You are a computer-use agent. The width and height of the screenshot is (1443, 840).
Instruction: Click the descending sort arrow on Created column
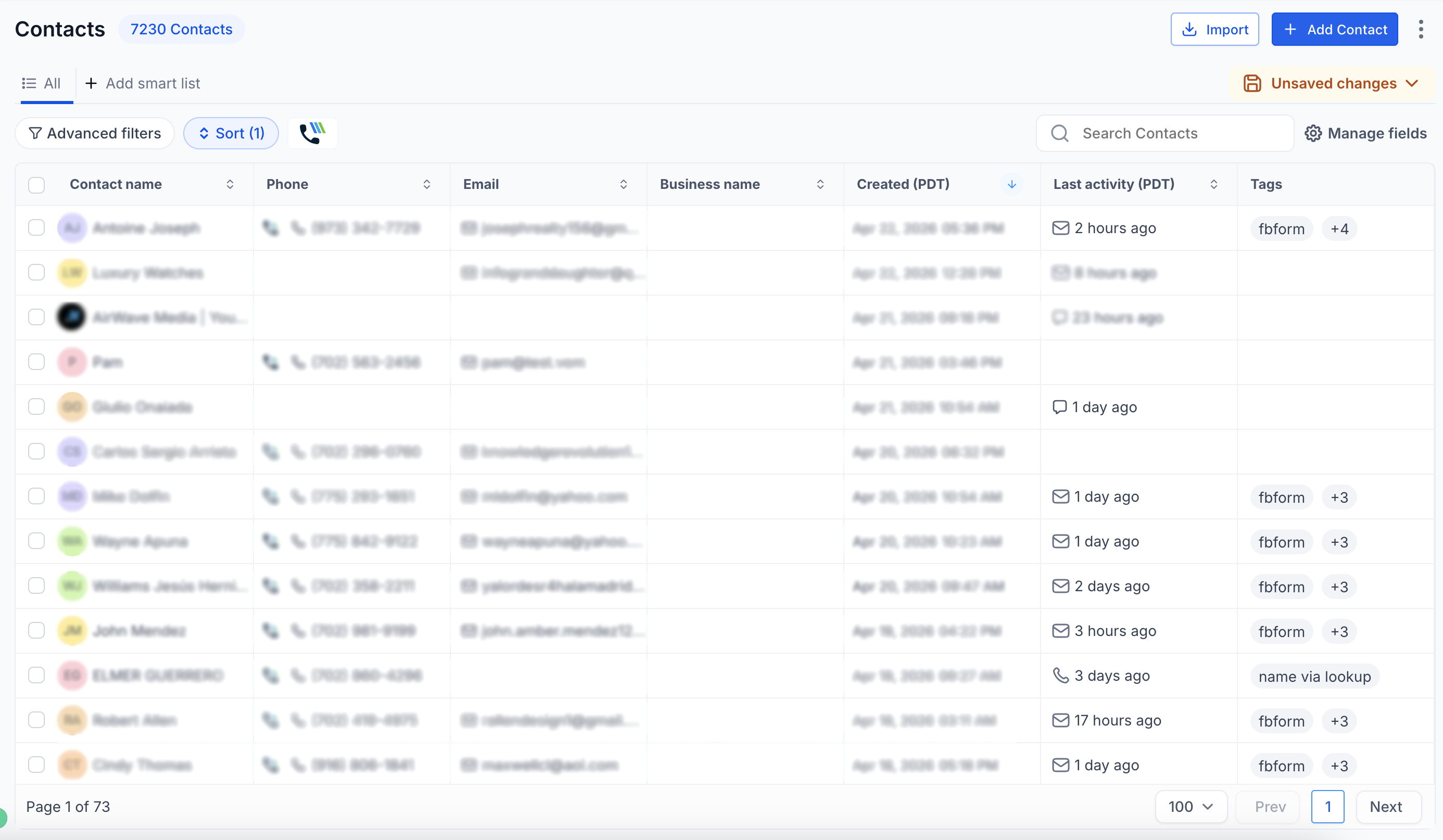pyautogui.click(x=1011, y=184)
